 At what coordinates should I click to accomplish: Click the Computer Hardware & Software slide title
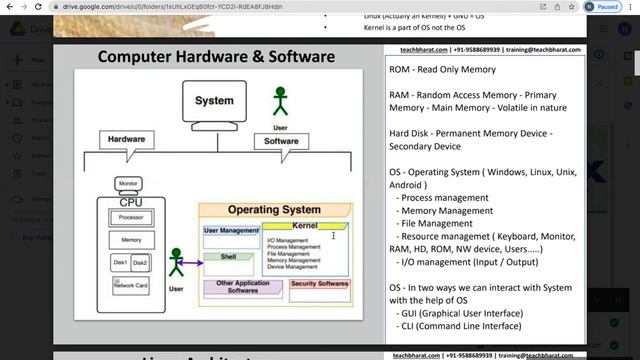216,57
